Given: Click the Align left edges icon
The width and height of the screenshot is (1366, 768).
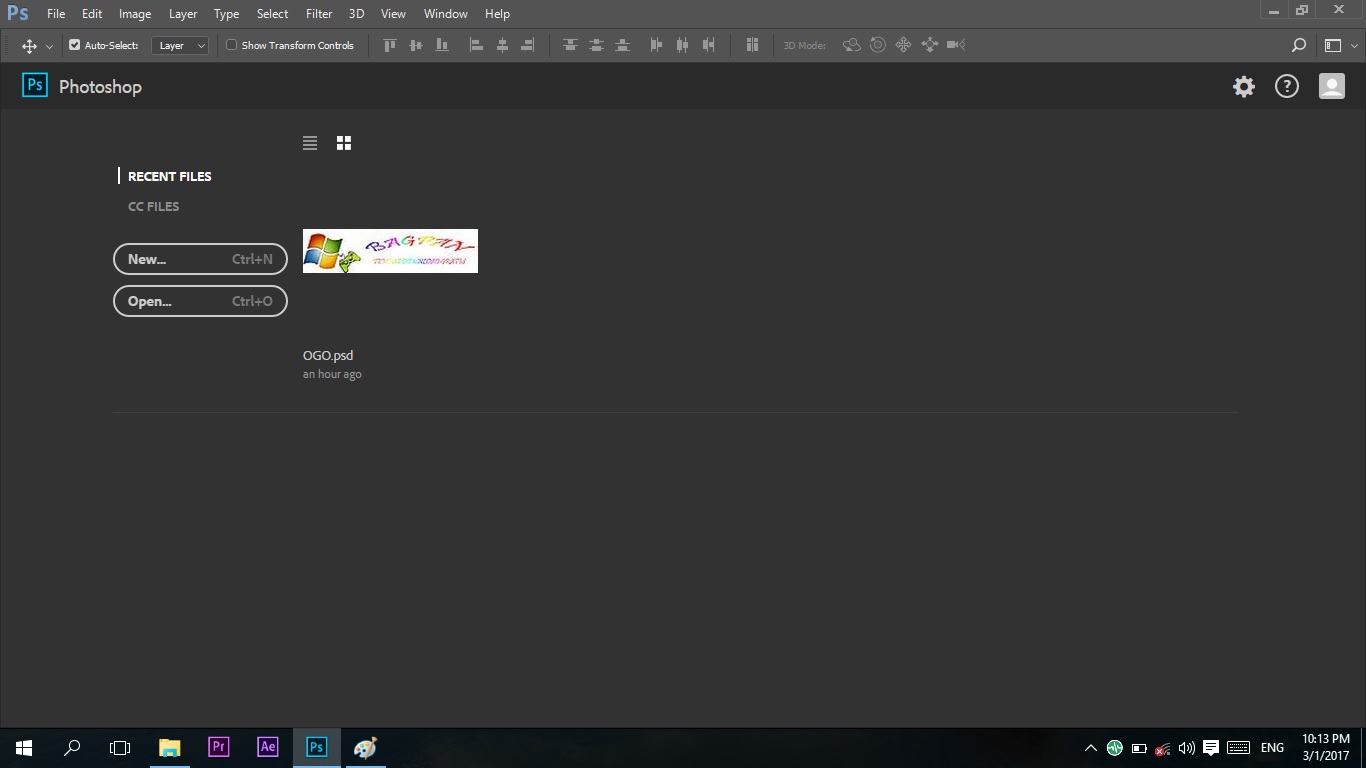Looking at the screenshot, I should point(477,45).
